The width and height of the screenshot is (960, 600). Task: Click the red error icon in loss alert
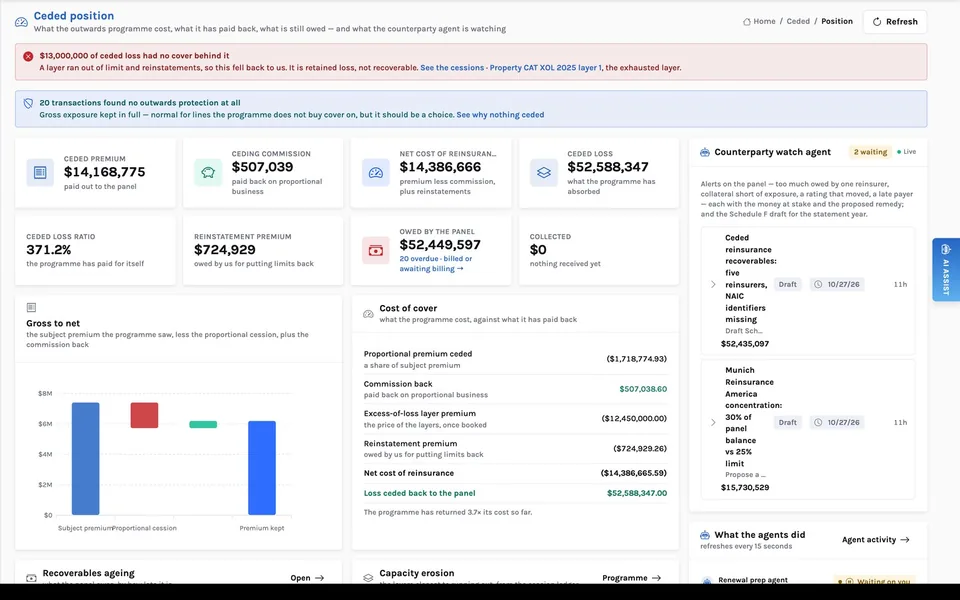point(28,56)
